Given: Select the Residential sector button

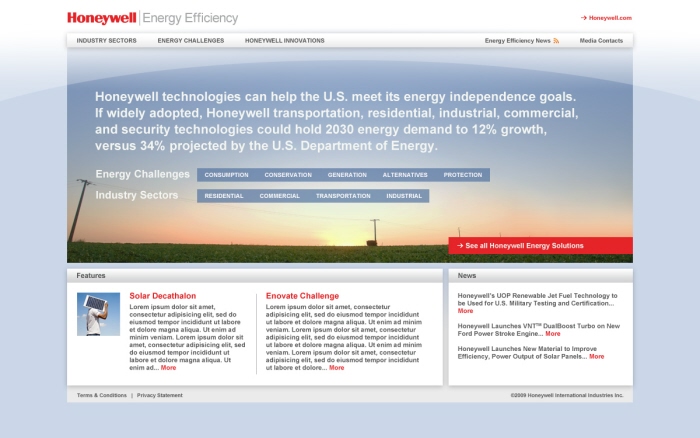Looking at the screenshot, I should pos(224,196).
